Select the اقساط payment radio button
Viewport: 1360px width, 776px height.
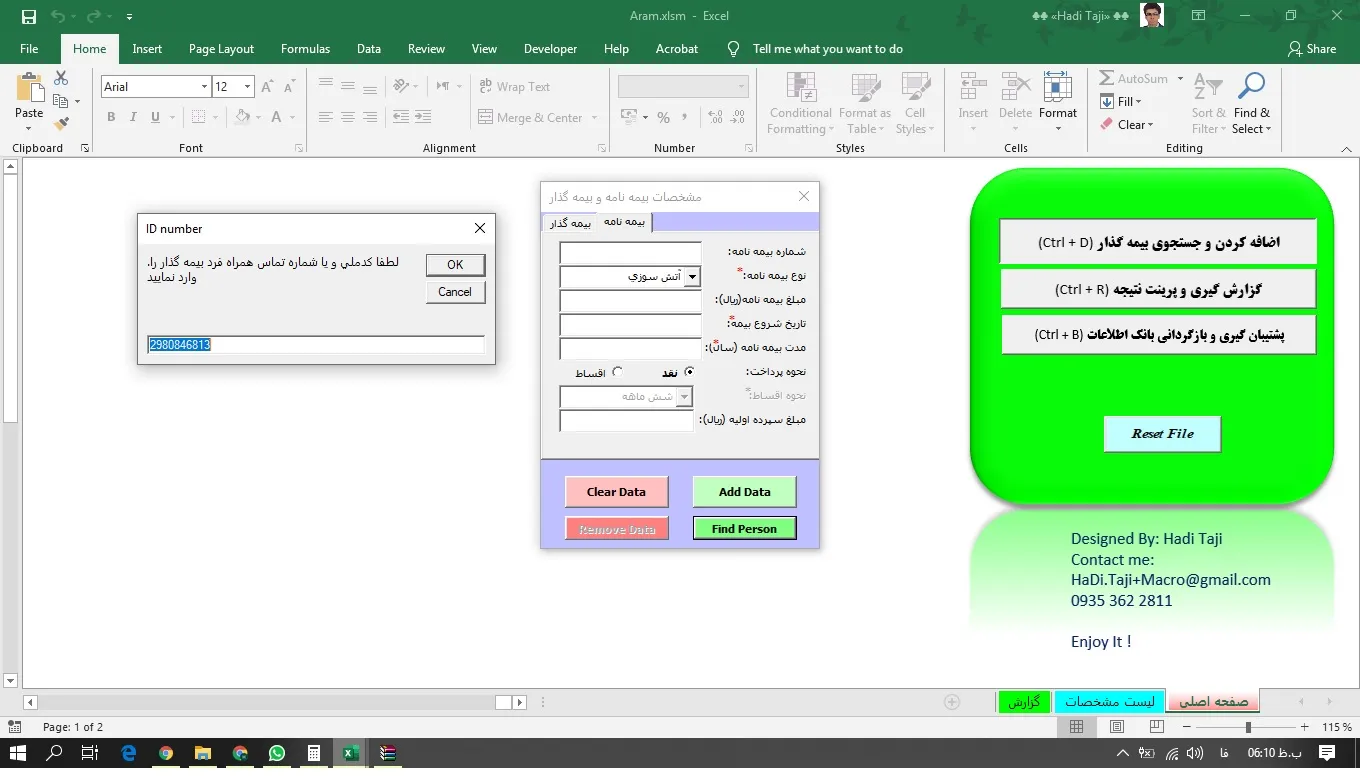coord(617,372)
